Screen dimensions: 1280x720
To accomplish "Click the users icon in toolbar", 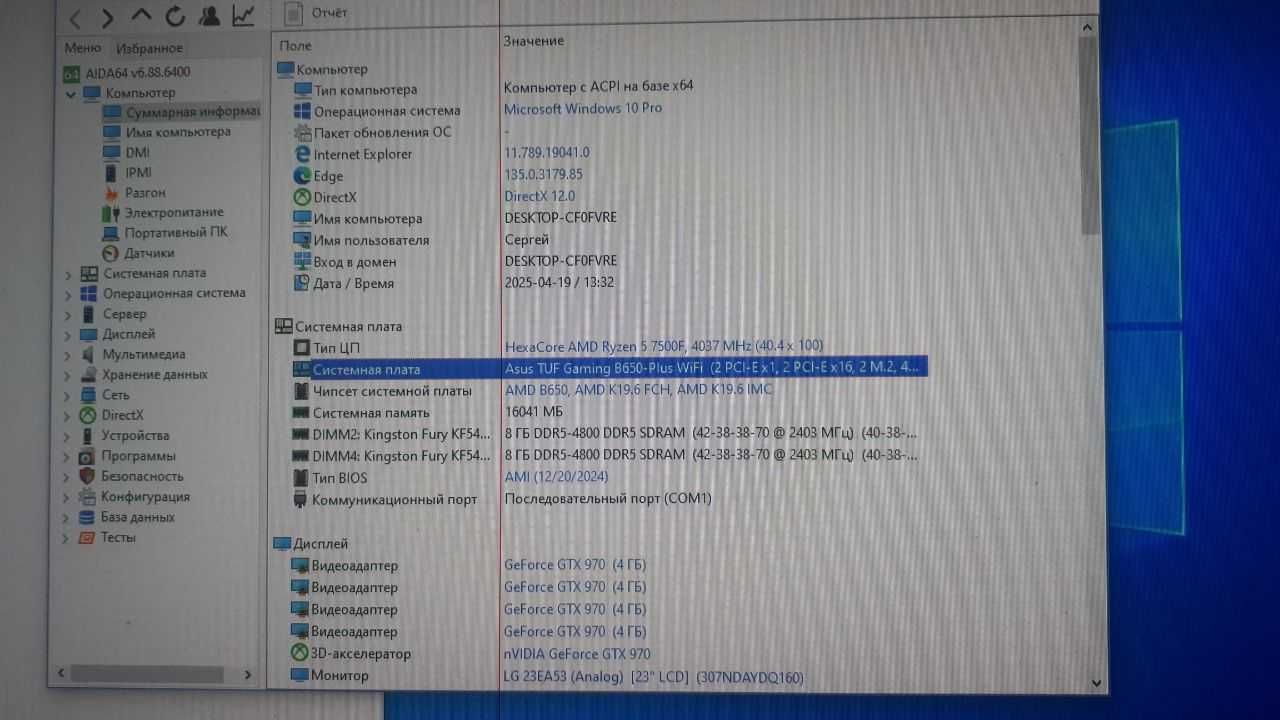I will point(209,15).
